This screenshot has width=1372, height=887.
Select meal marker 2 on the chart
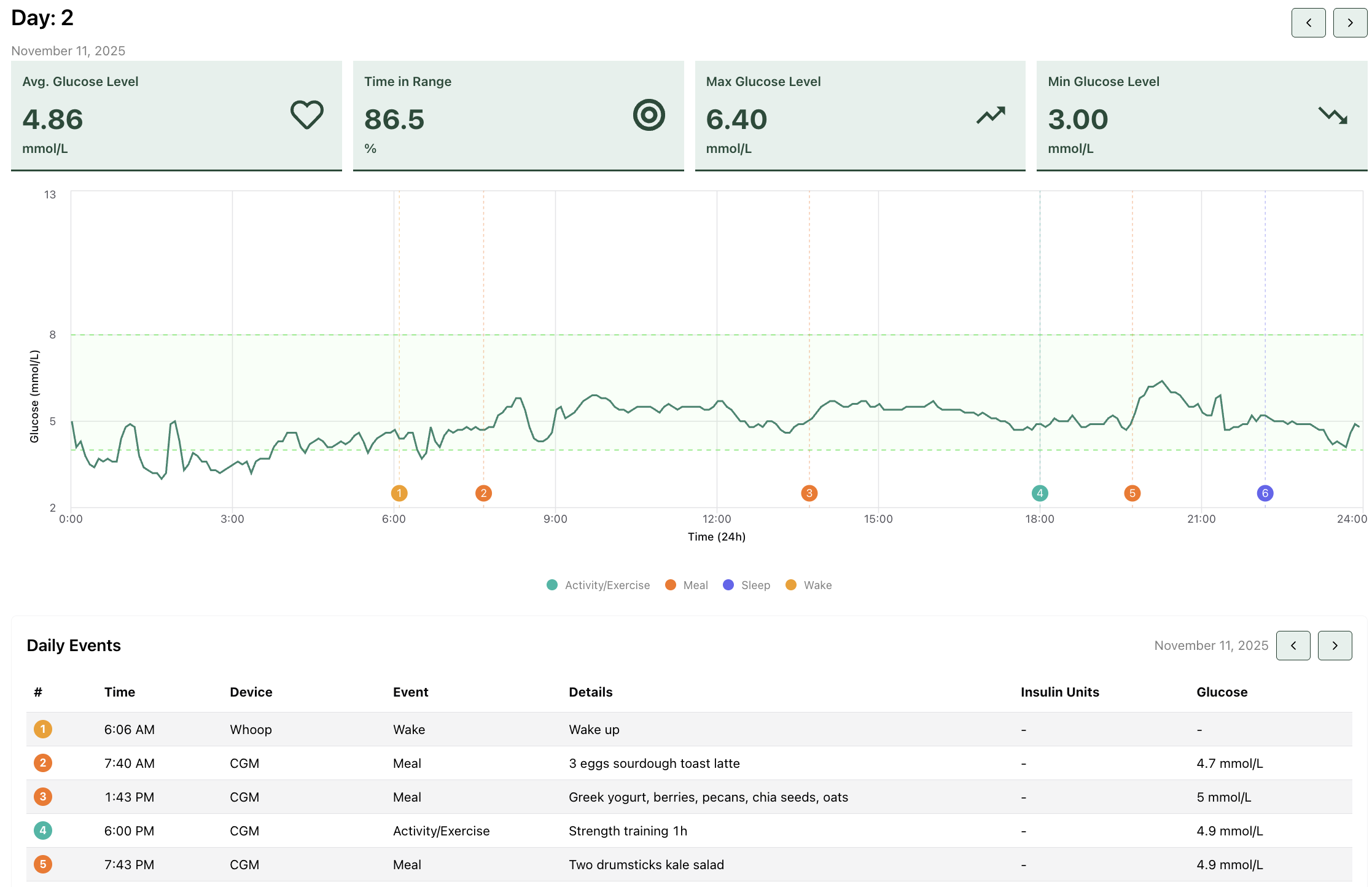[x=483, y=493]
